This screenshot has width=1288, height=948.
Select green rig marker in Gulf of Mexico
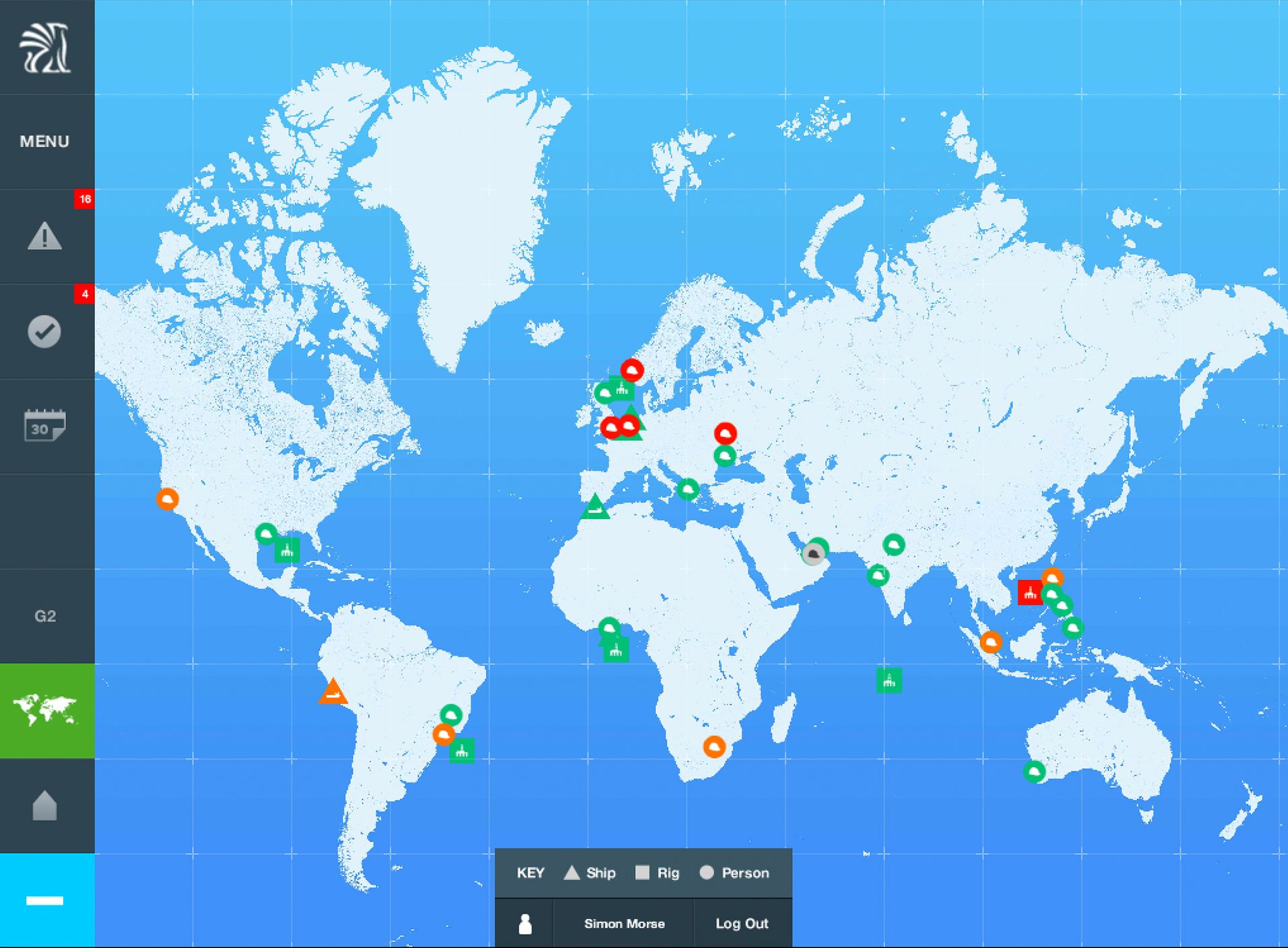point(287,551)
